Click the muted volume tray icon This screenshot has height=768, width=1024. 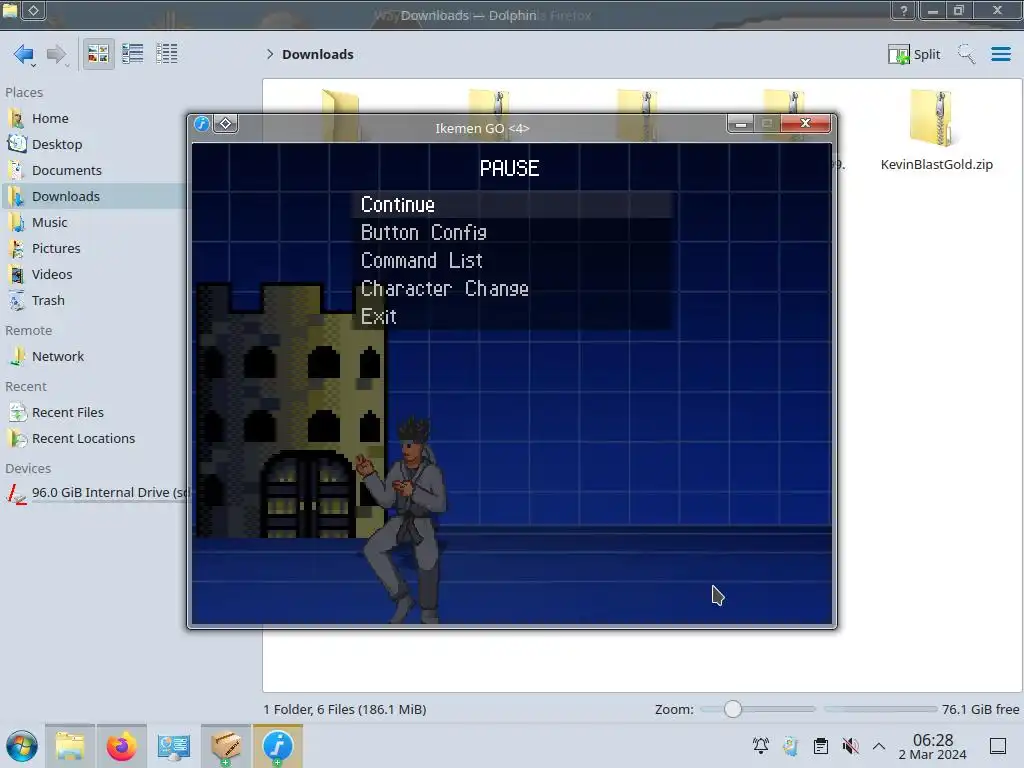(x=850, y=746)
